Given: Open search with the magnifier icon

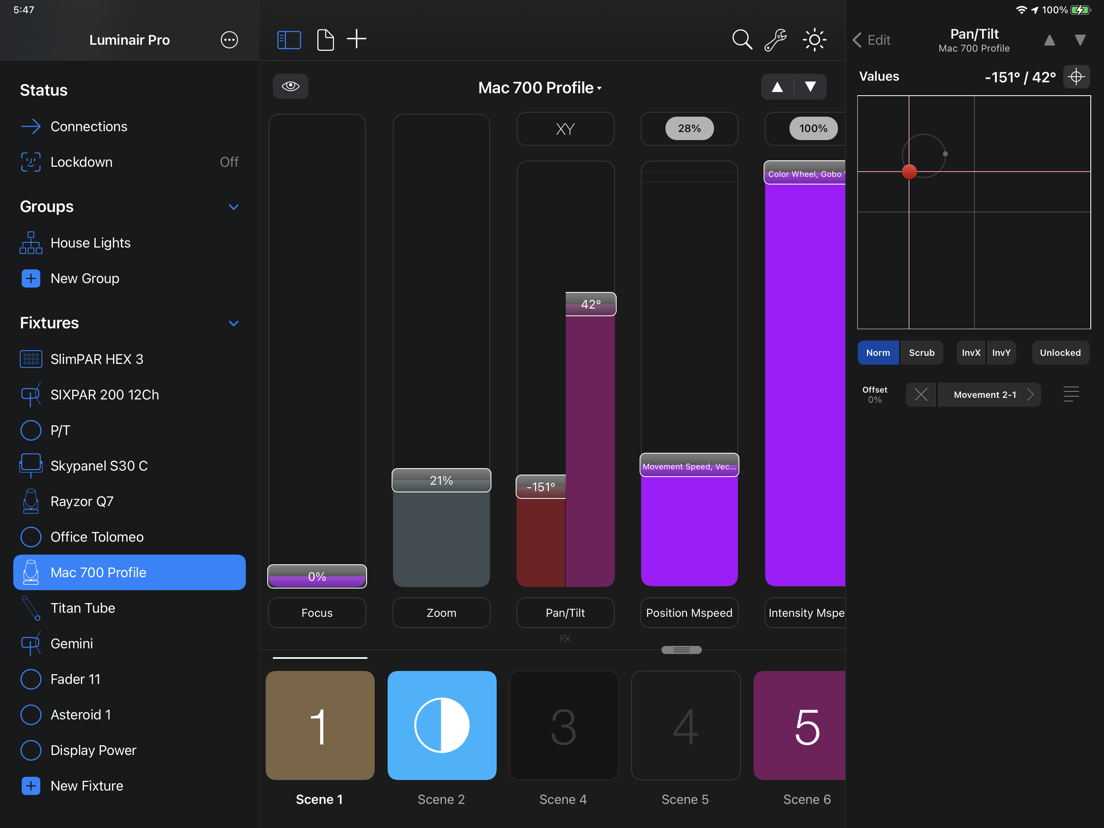Looking at the screenshot, I should [741, 39].
